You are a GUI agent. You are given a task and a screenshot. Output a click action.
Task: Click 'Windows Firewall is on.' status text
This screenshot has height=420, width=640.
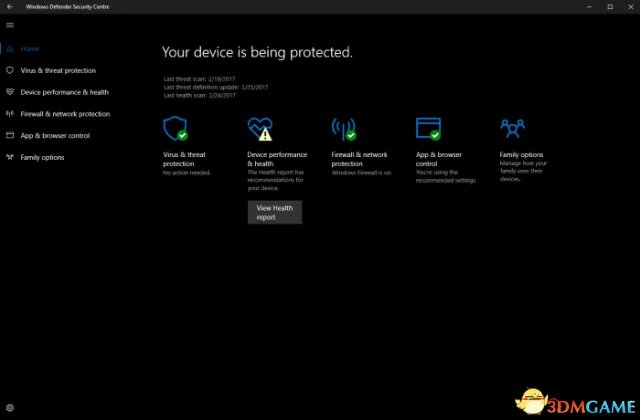362,173
